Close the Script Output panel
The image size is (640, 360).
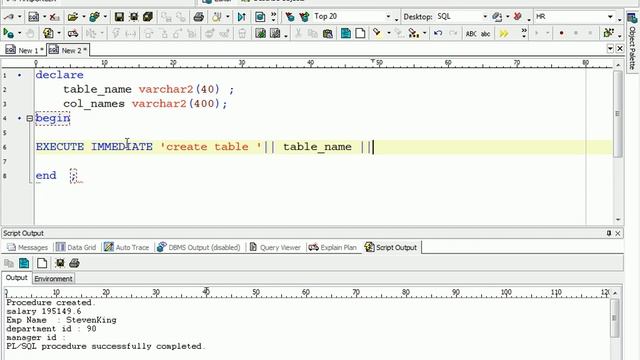coord(618,233)
